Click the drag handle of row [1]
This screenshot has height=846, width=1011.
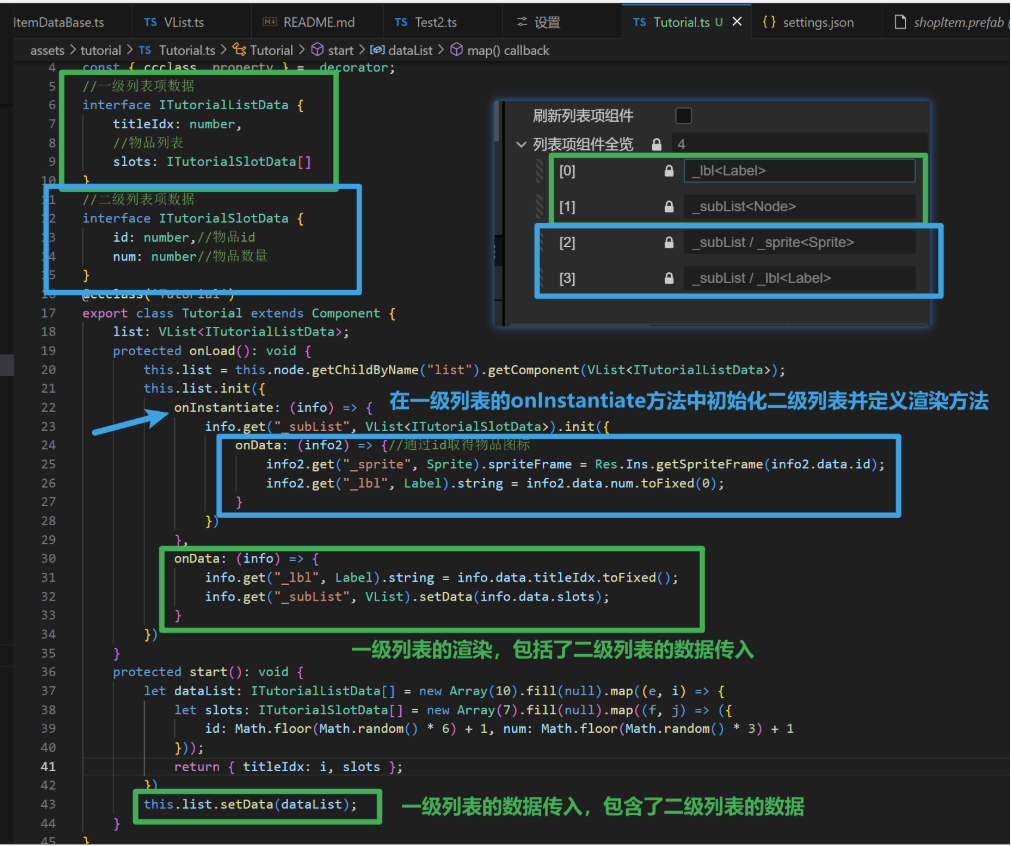coord(540,206)
